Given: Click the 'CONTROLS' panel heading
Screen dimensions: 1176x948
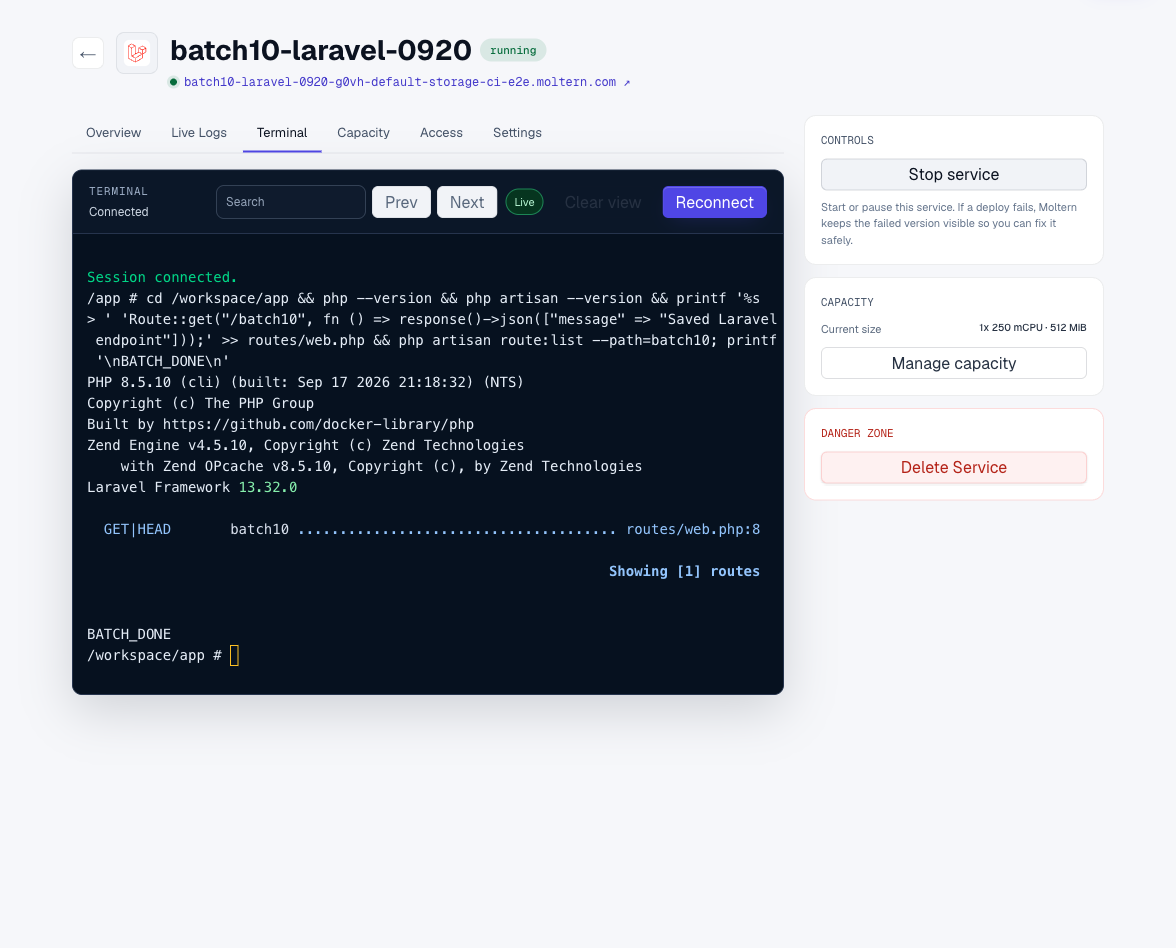Looking at the screenshot, I should (x=847, y=140).
